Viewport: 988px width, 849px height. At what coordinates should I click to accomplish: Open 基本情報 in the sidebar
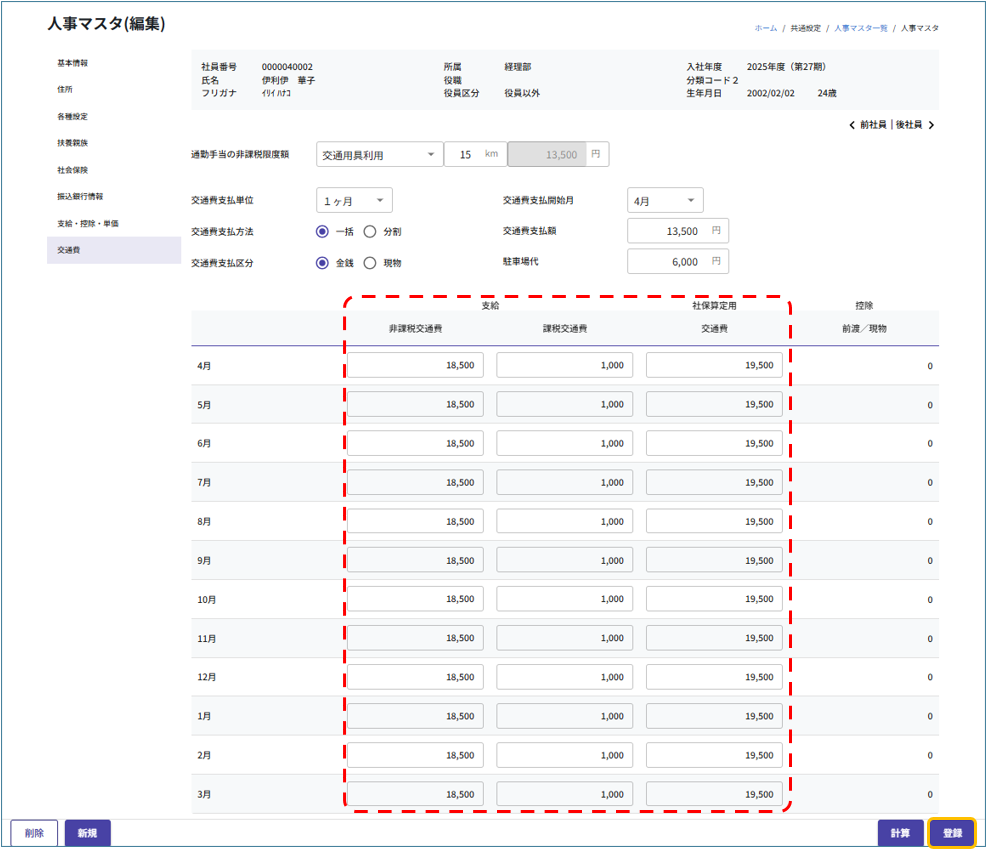pos(73,63)
